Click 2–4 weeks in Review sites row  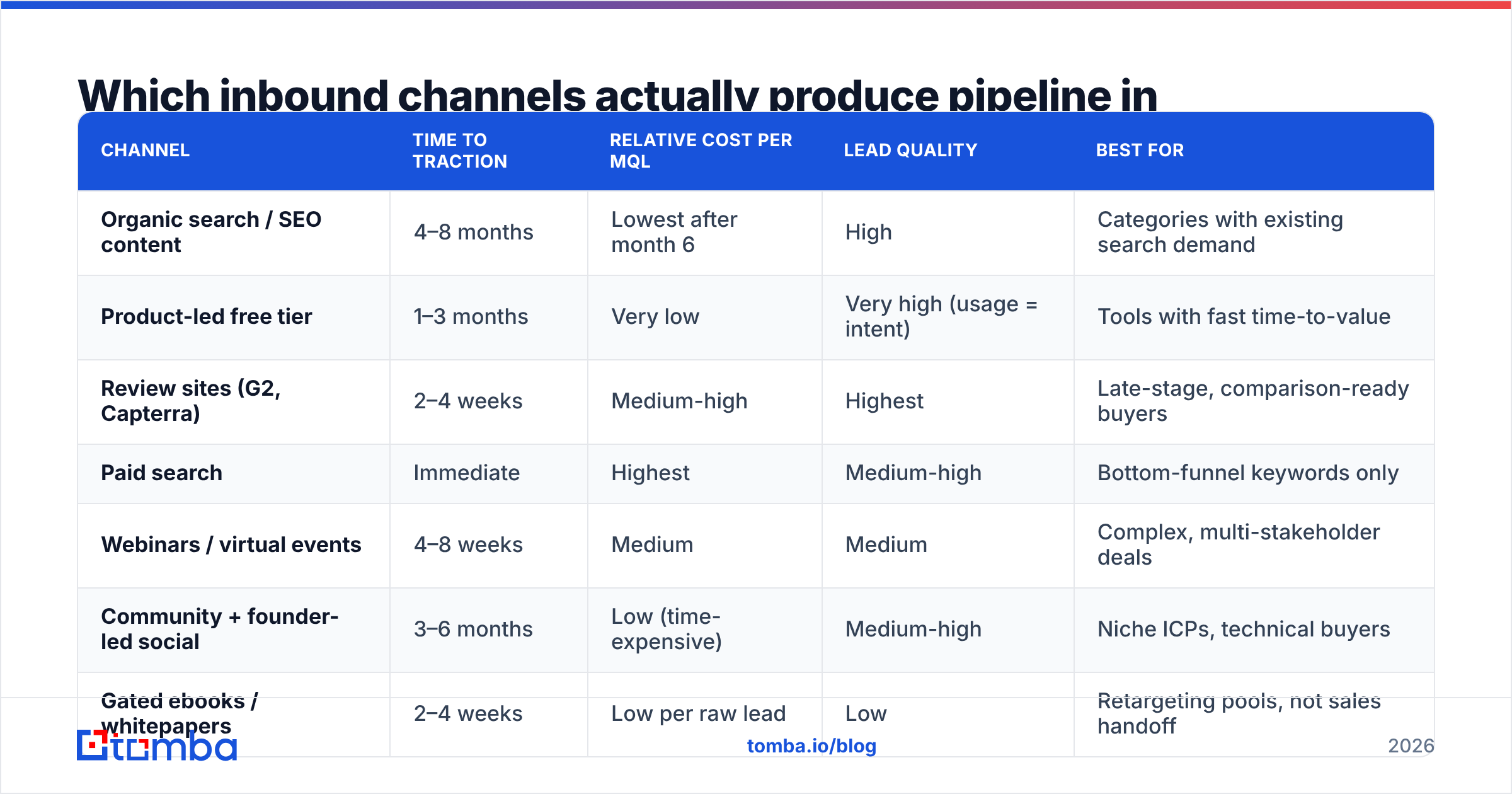tap(489, 401)
